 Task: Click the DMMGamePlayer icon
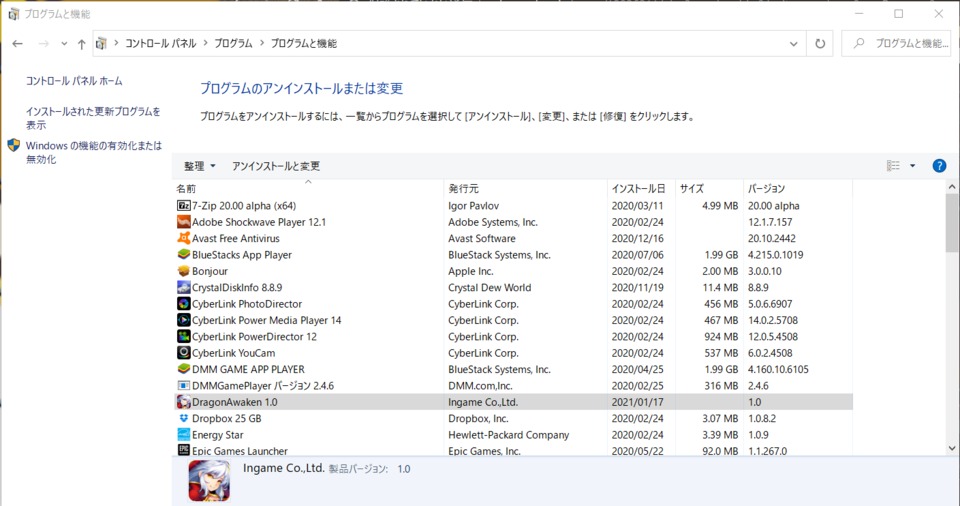pyautogui.click(x=183, y=385)
